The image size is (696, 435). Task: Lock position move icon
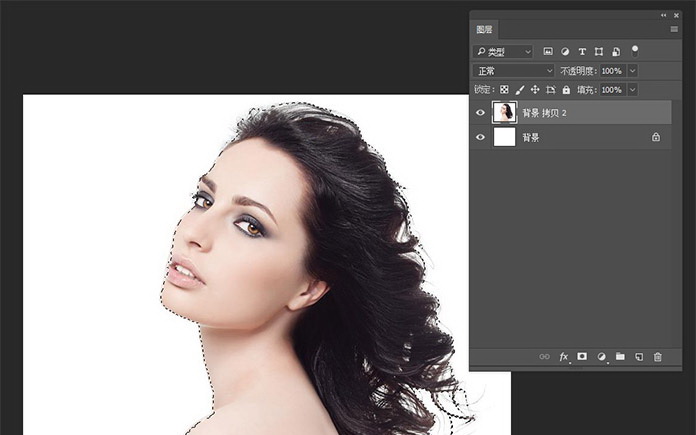[x=535, y=90]
